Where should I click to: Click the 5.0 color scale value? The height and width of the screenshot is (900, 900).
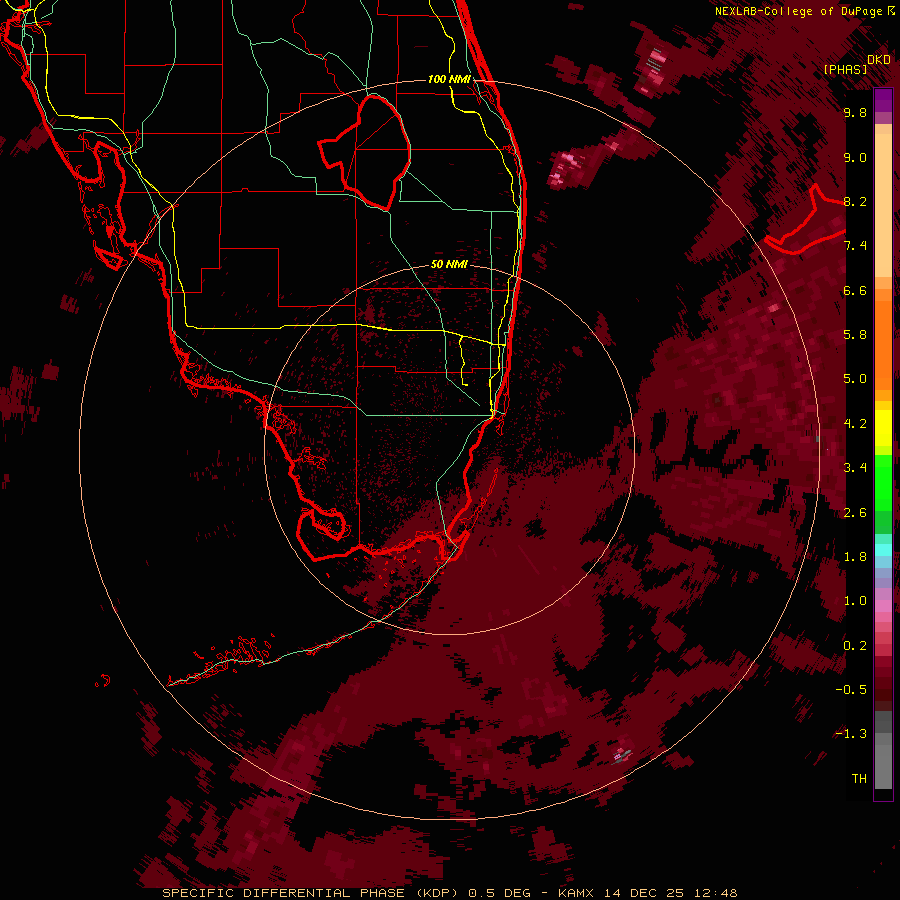(x=855, y=379)
